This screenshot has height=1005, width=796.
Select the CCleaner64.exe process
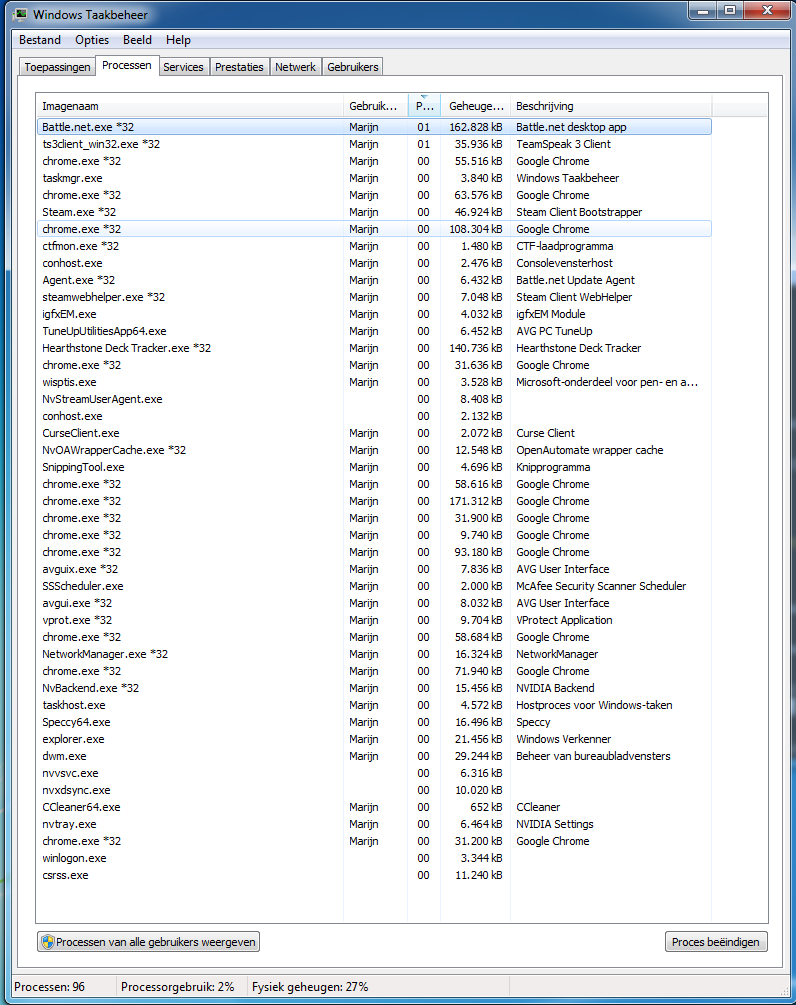(x=374, y=807)
